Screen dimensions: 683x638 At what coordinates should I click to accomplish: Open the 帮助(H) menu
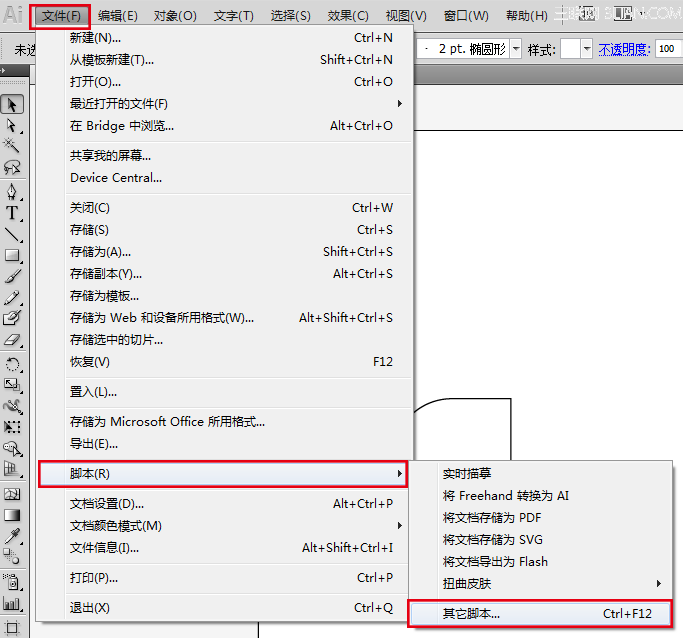pos(527,16)
